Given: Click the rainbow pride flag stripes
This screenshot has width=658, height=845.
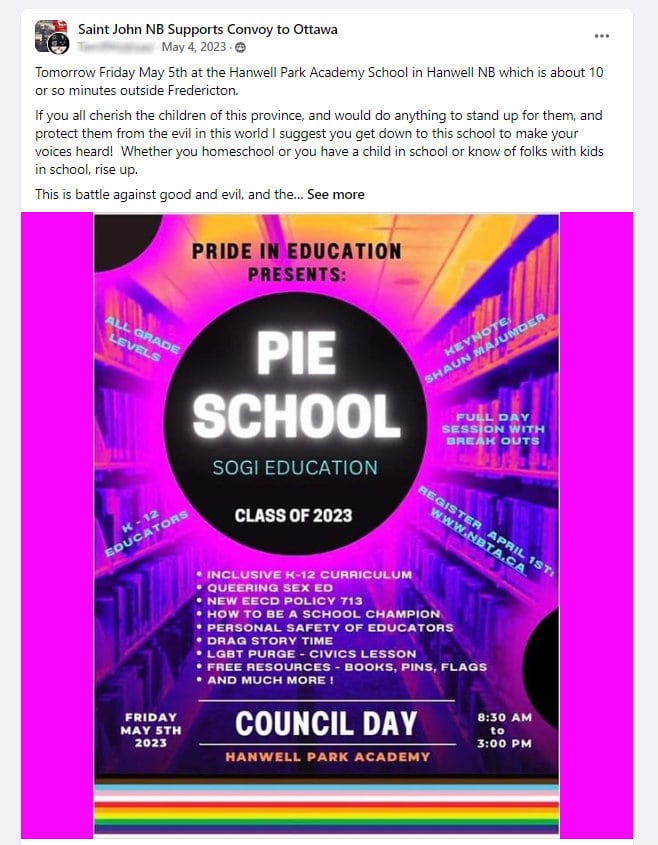Looking at the screenshot, I should coord(326,808).
